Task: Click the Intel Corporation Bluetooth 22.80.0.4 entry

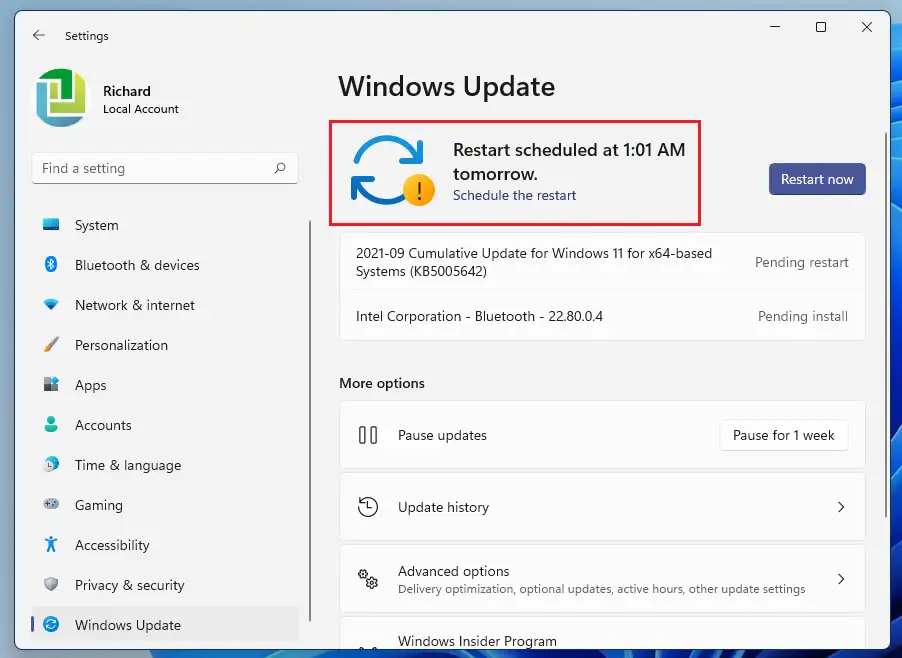Action: 602,316
